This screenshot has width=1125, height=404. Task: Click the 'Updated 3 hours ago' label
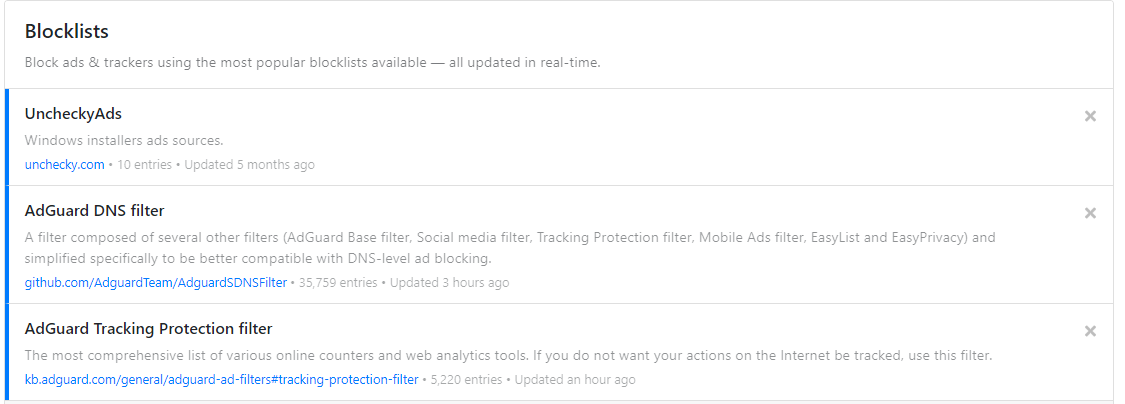tap(449, 283)
